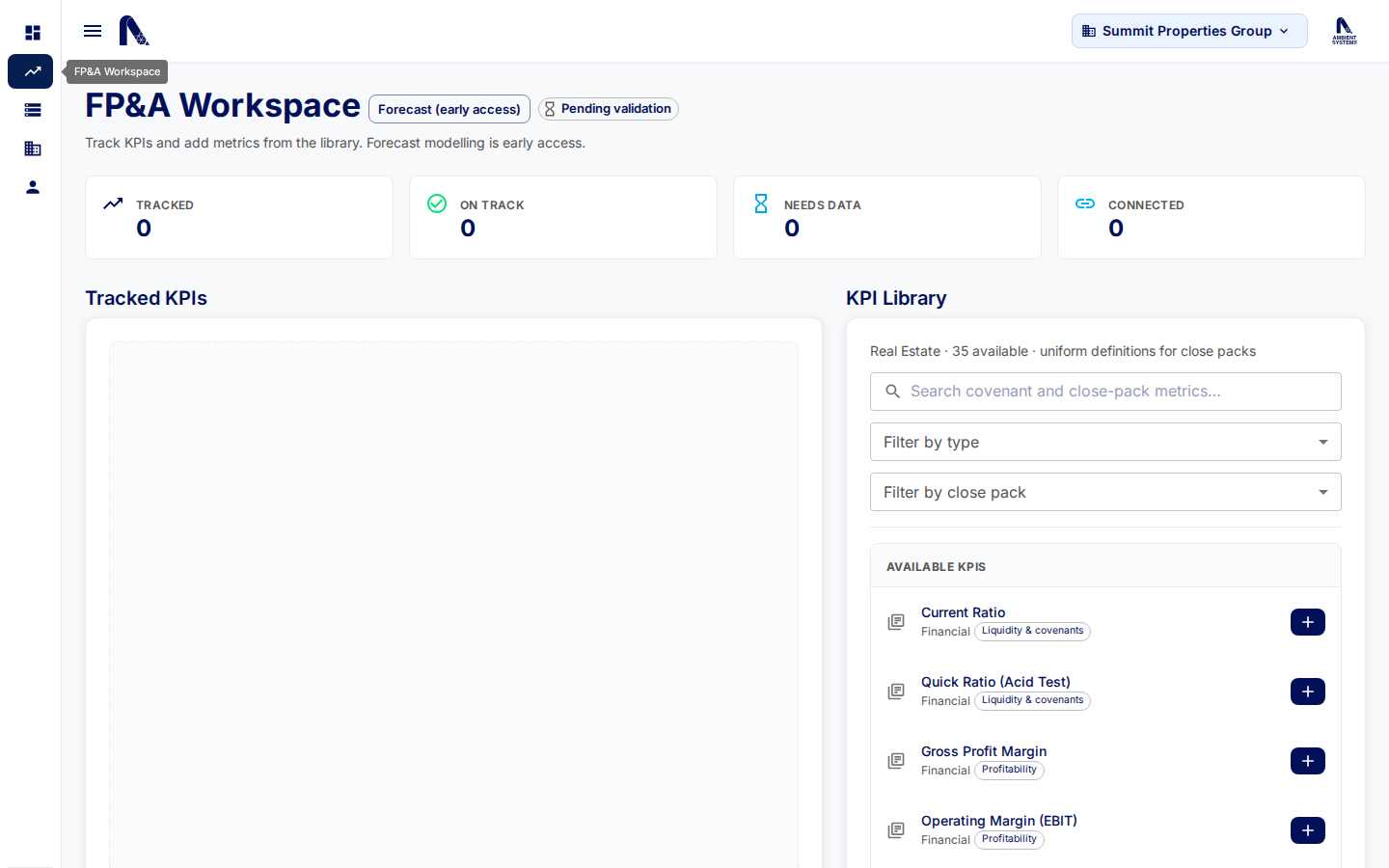Click the Liquidity & covenants tag under Quick Ratio
Viewport: 1389px width, 868px height.
point(1032,700)
